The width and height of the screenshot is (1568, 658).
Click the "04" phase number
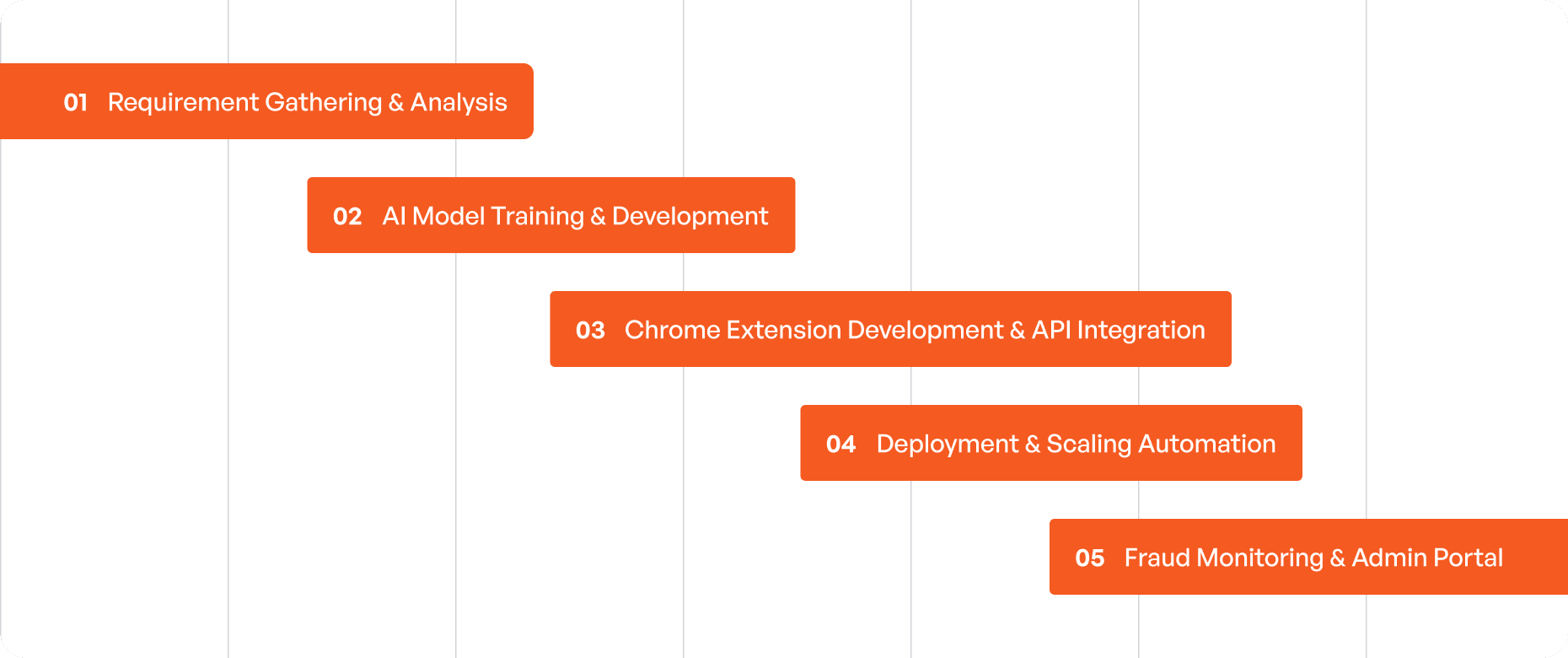[840, 444]
